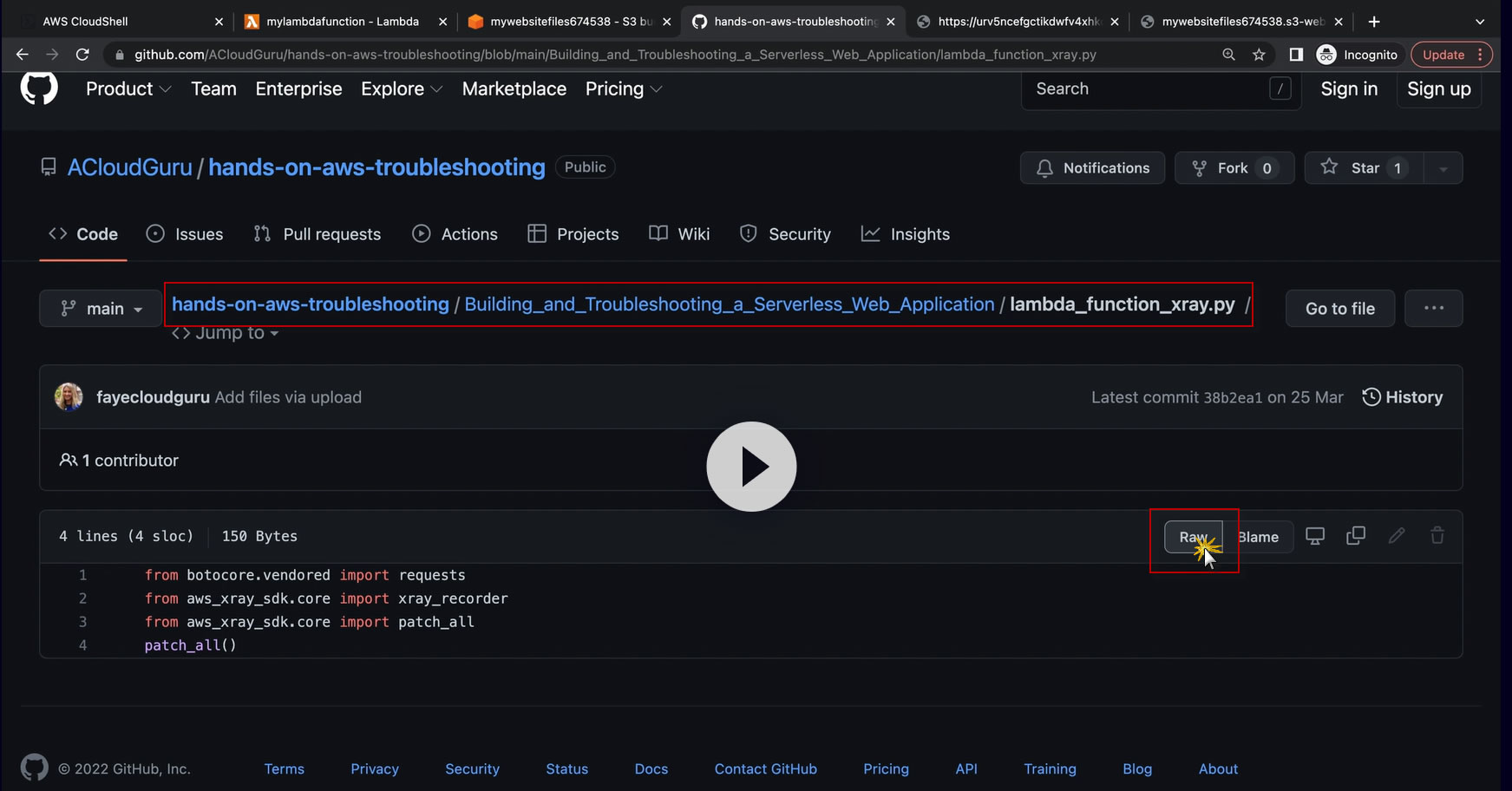
Task: Click fayecloudguru avatar image
Action: [69, 397]
